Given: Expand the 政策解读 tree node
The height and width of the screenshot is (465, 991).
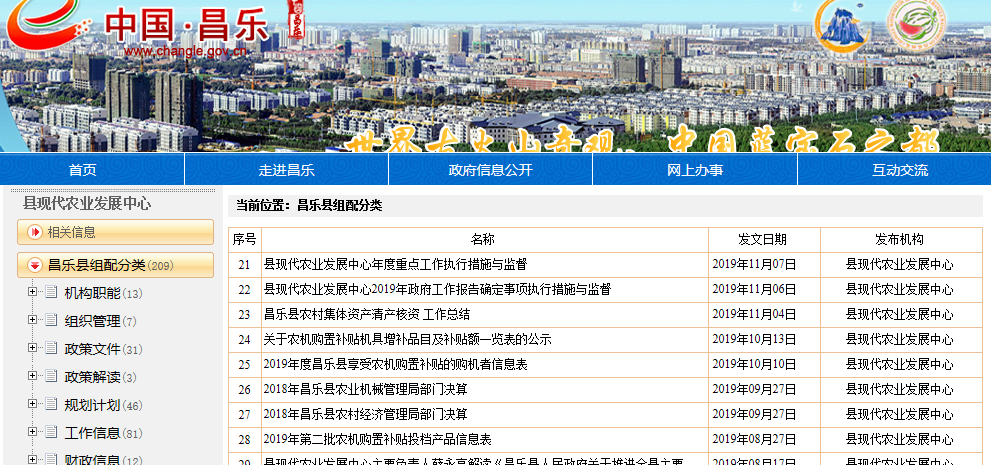Looking at the screenshot, I should [33, 376].
